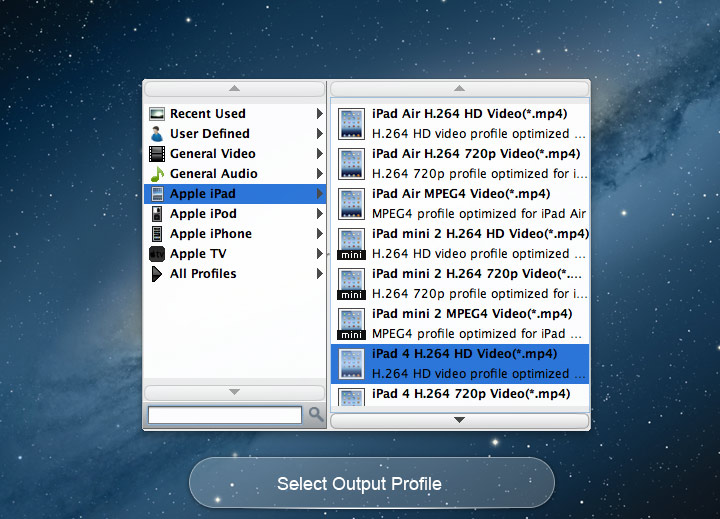Click the Apple iPad category icon
This screenshot has width=720, height=519.
tap(157, 194)
